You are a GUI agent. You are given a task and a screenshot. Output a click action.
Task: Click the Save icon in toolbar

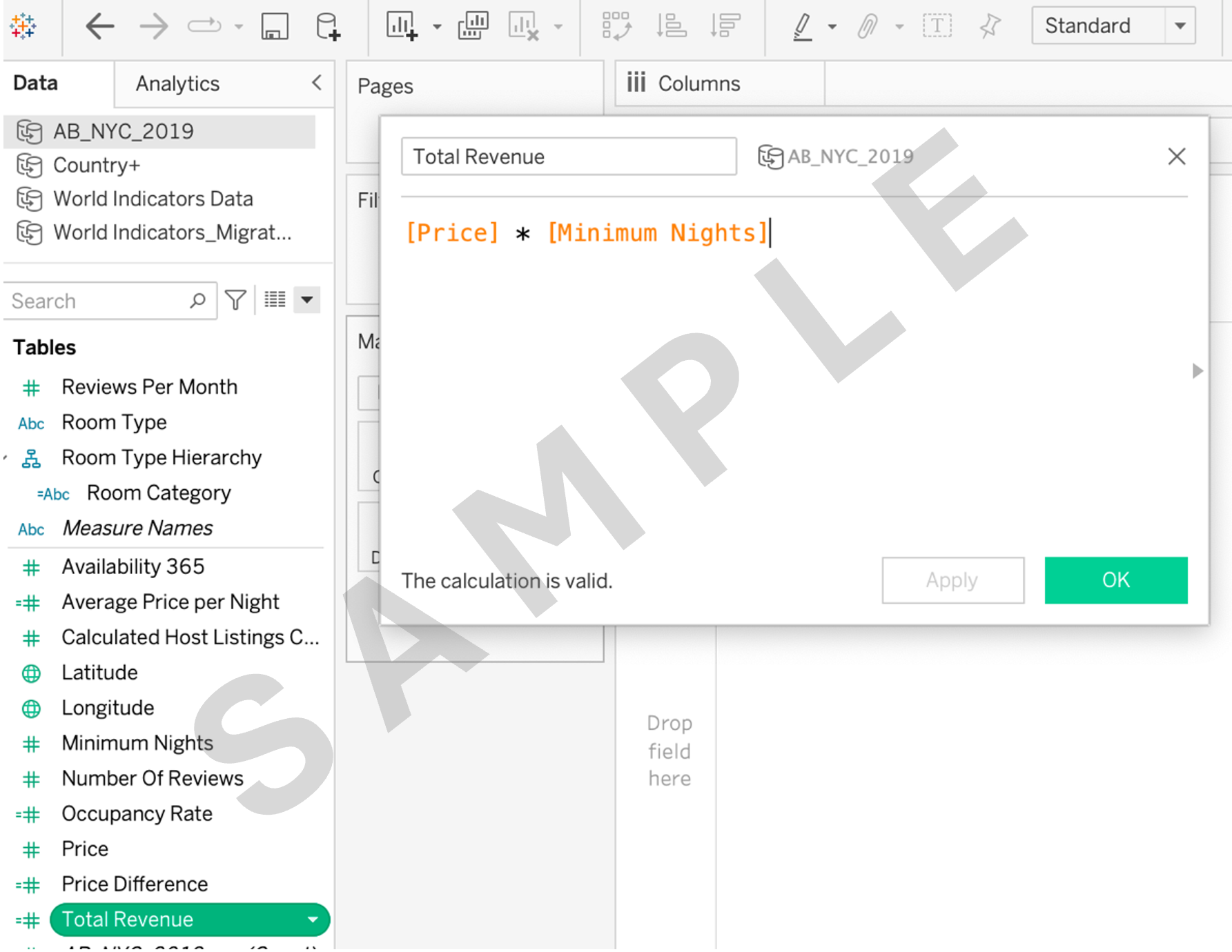click(x=274, y=27)
